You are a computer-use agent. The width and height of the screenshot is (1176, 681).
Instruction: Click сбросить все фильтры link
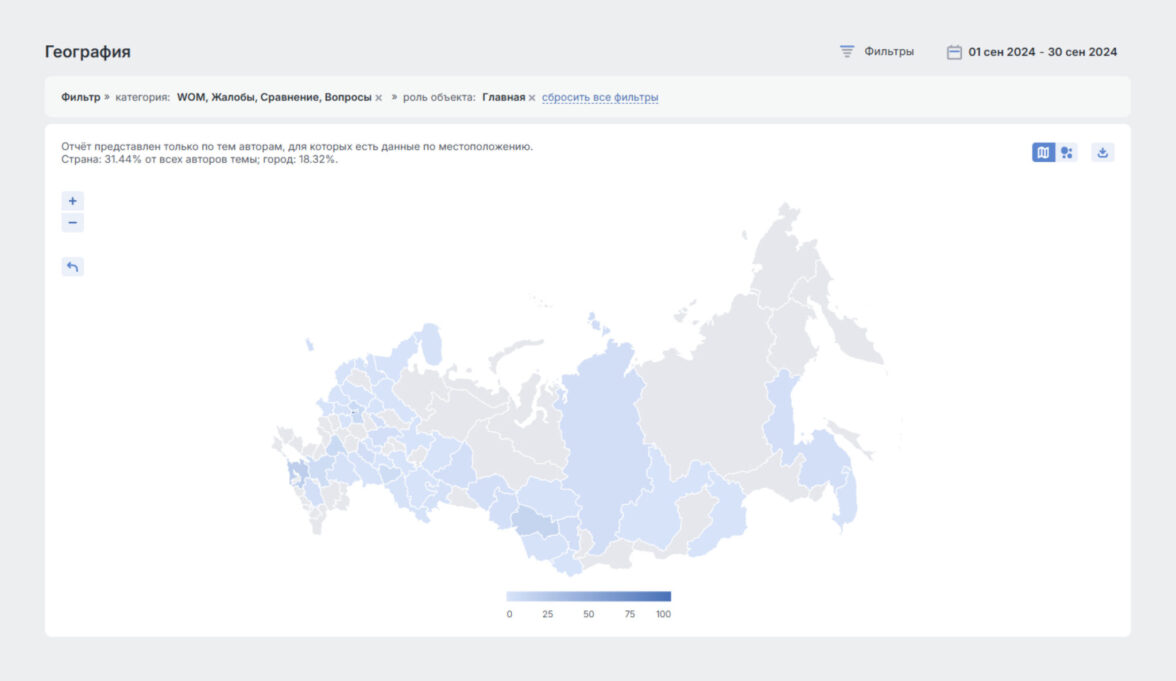(600, 98)
